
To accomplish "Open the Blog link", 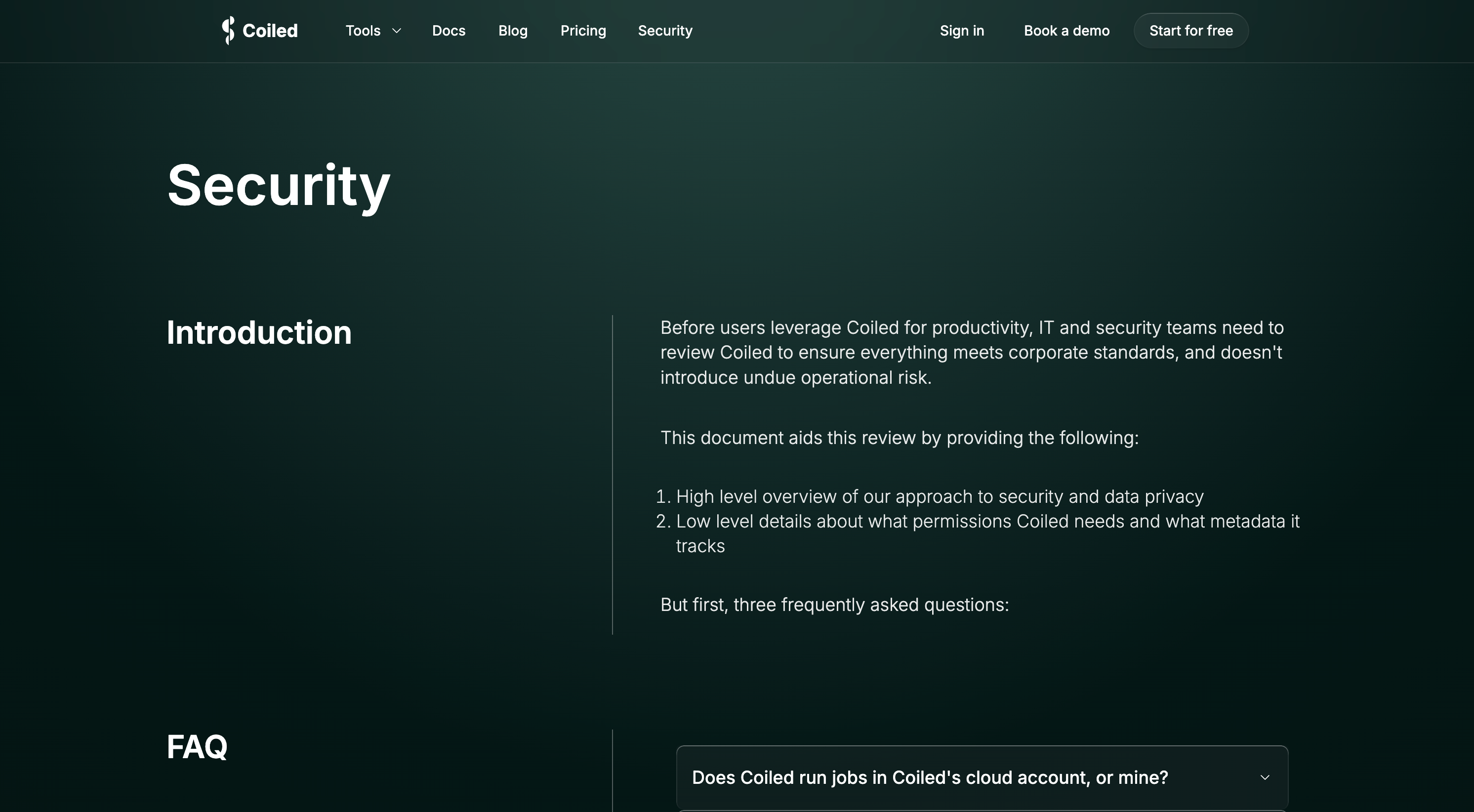I will (x=513, y=31).
